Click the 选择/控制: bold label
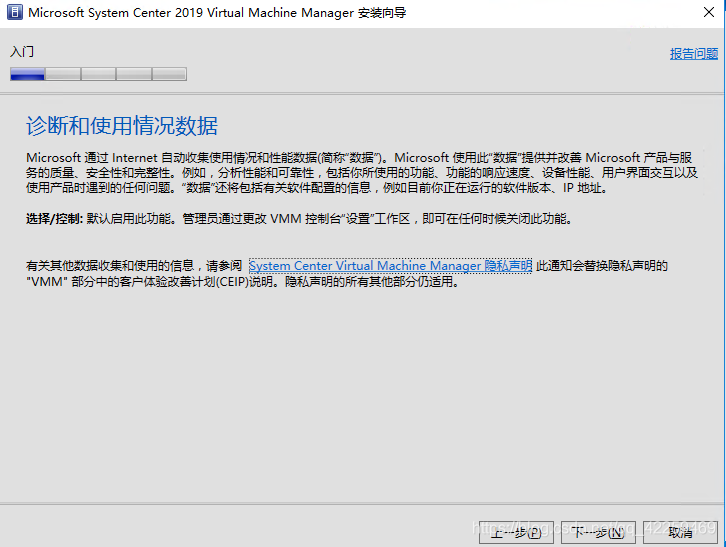The height and width of the screenshot is (547, 726). coord(54,219)
